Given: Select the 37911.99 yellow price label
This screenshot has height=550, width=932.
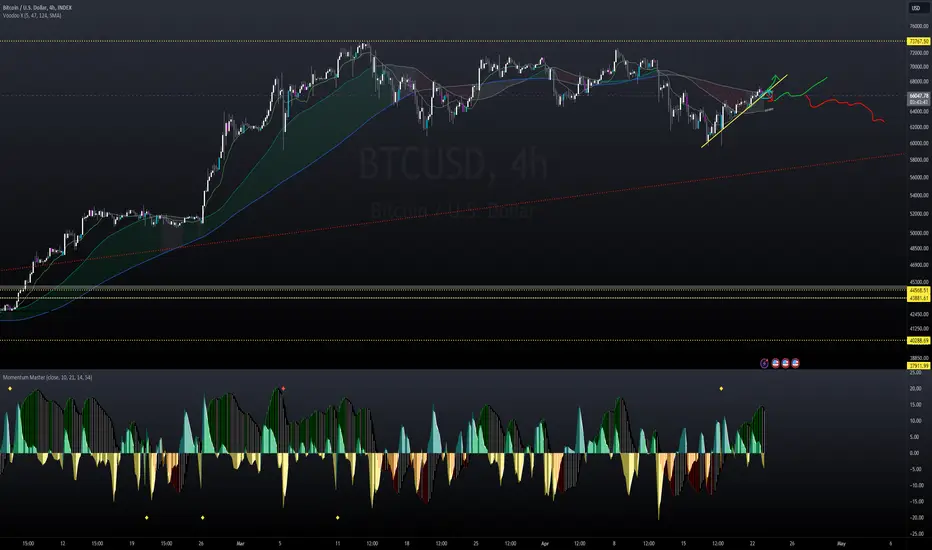Looking at the screenshot, I should point(918,366).
